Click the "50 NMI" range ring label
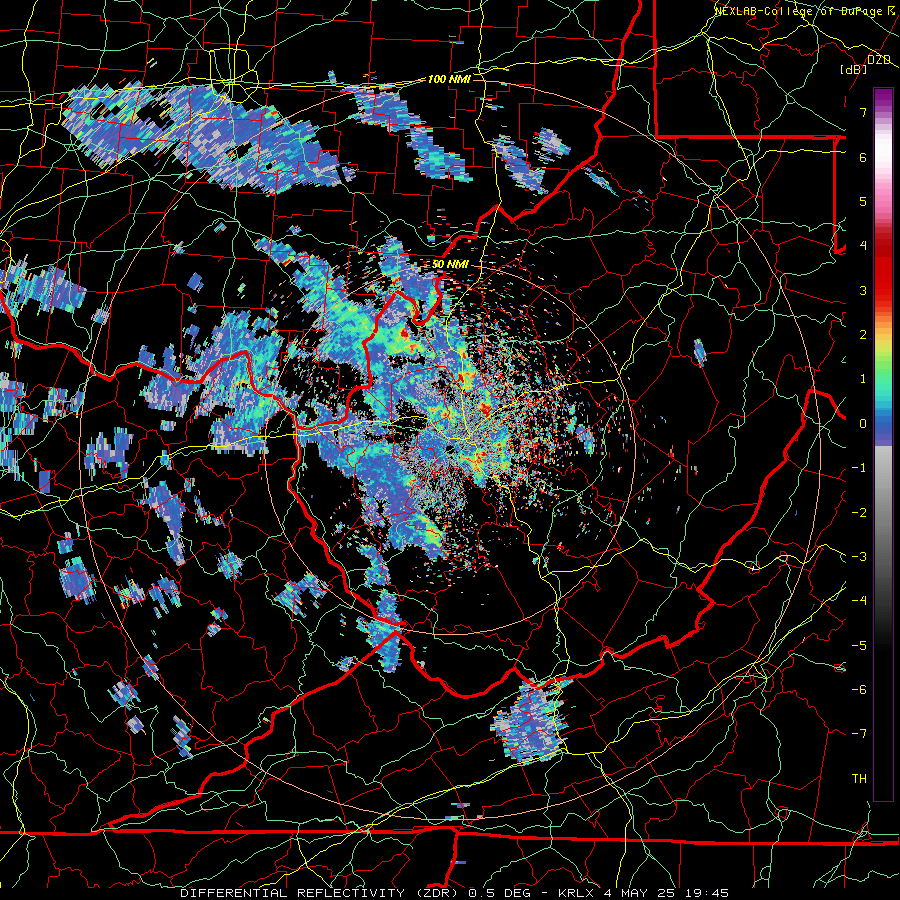Screen dimensions: 900x900 coord(450,265)
